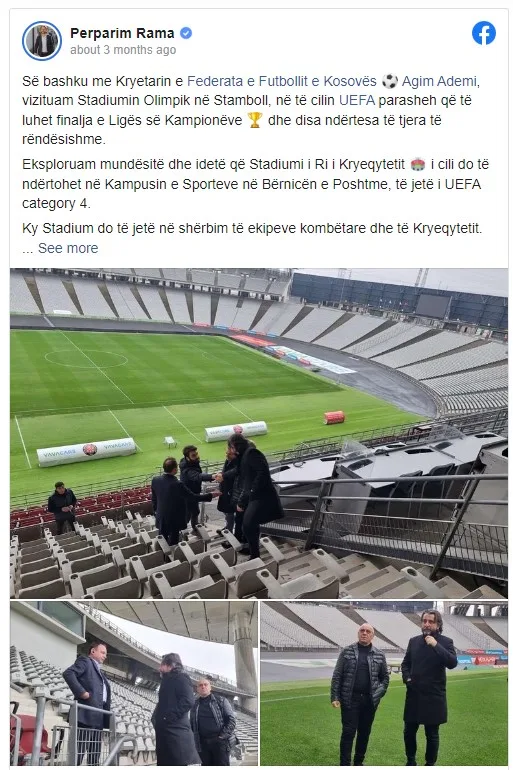Open the "about 3 months ago" timestamp
The height and width of the screenshot is (770, 513).
point(123,50)
